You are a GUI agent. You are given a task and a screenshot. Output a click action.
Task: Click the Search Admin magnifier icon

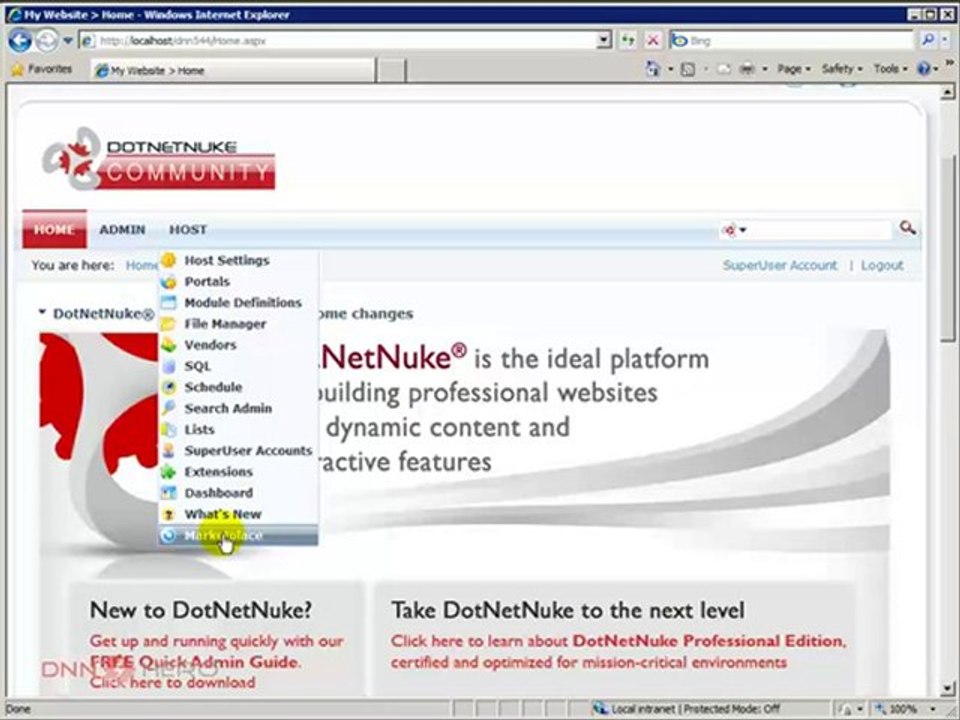point(168,408)
